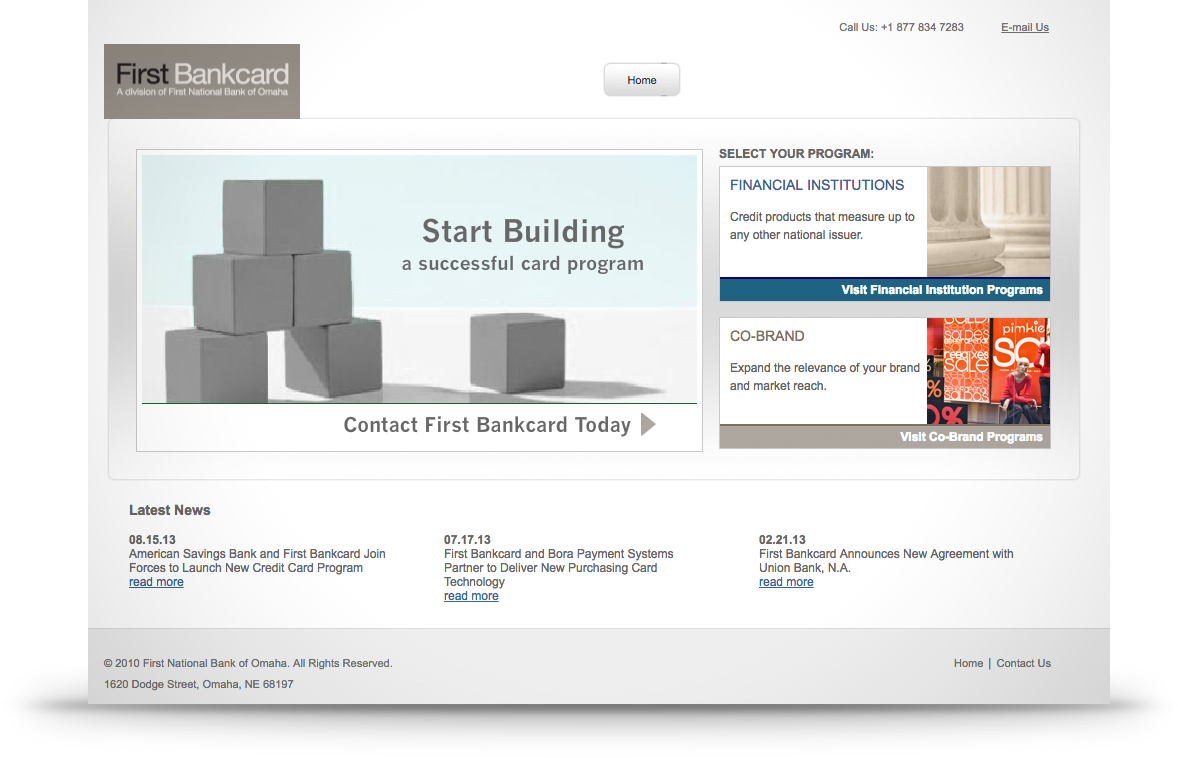This screenshot has height=758, width=1178.
Task: Select the American Savings Bank news headline
Action: point(257,561)
